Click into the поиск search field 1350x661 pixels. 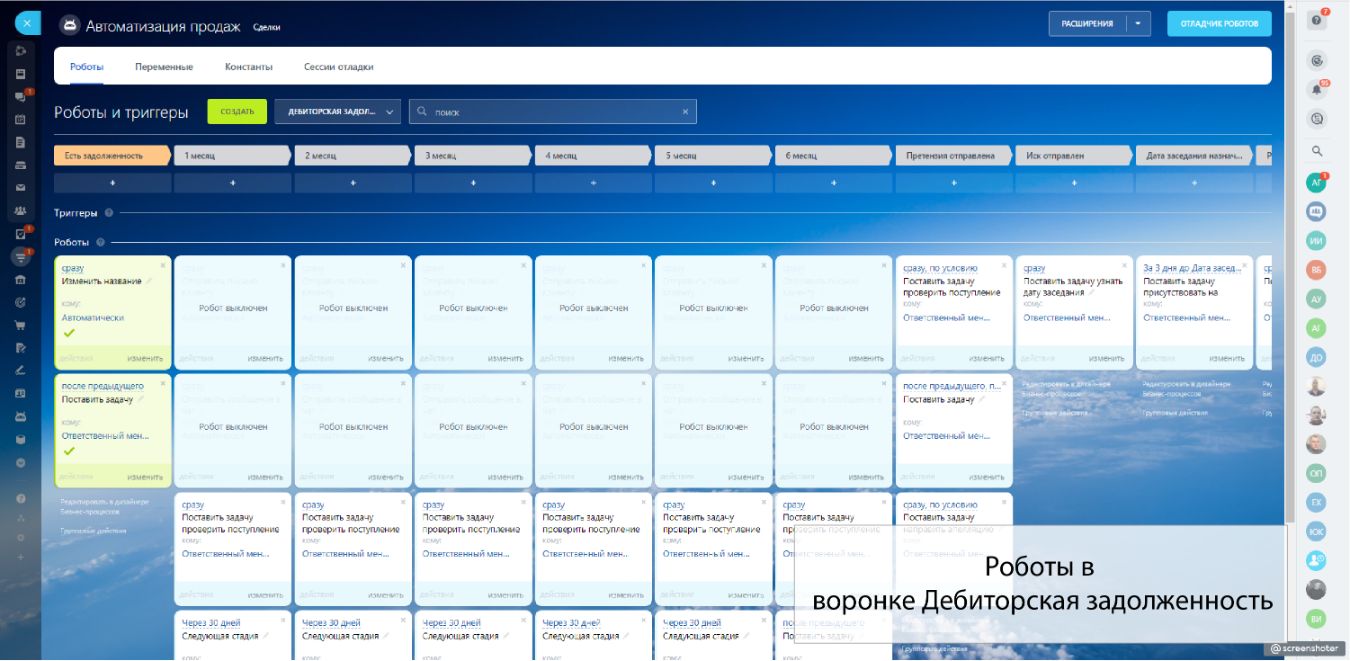552,112
